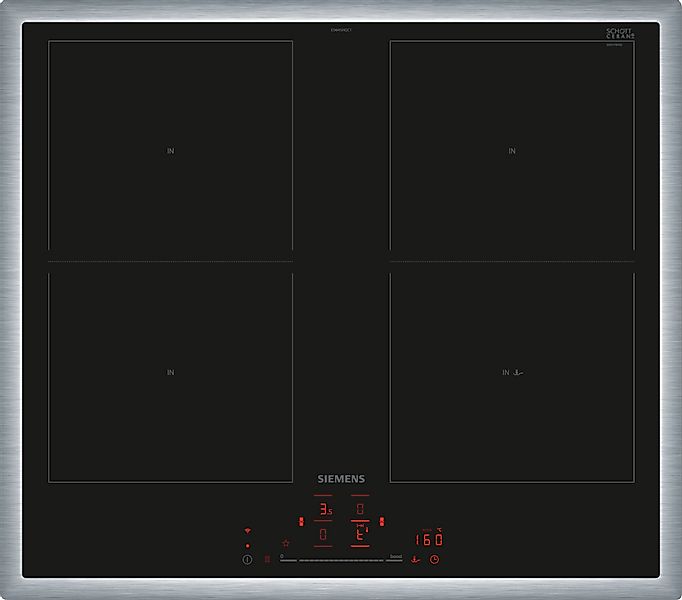This screenshot has width=682, height=600.
Task: Select the highlighted front-right zone display
Action: [359, 535]
